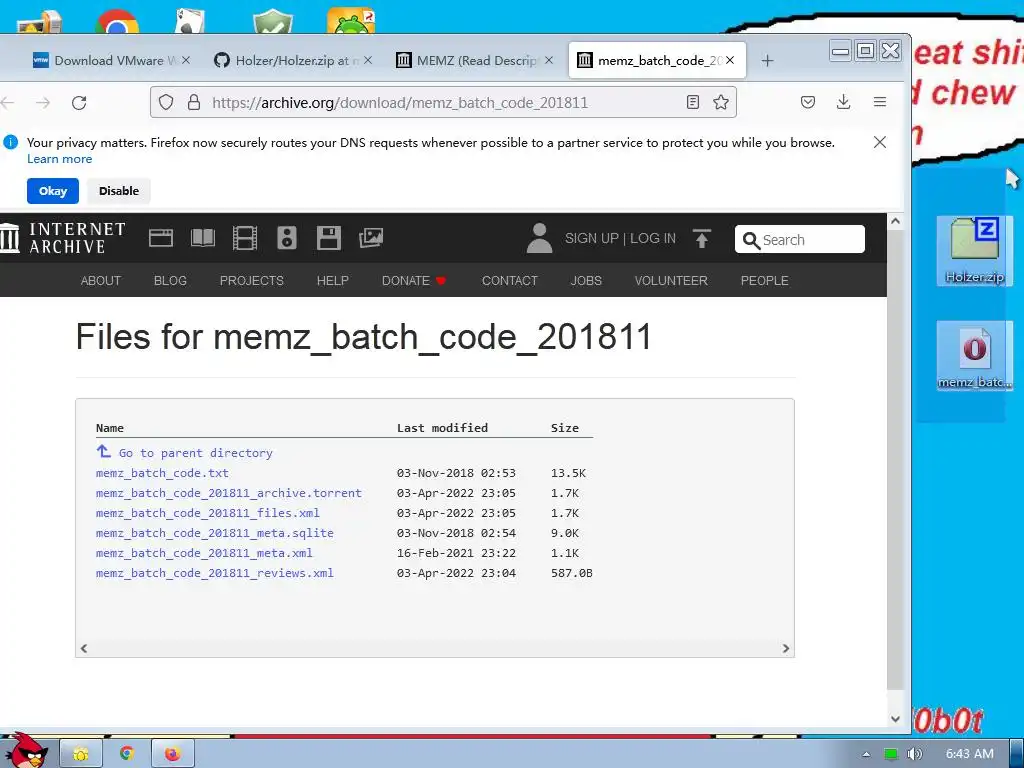Open a new browser tab
Screen dimensions: 1024x768
[767, 61]
